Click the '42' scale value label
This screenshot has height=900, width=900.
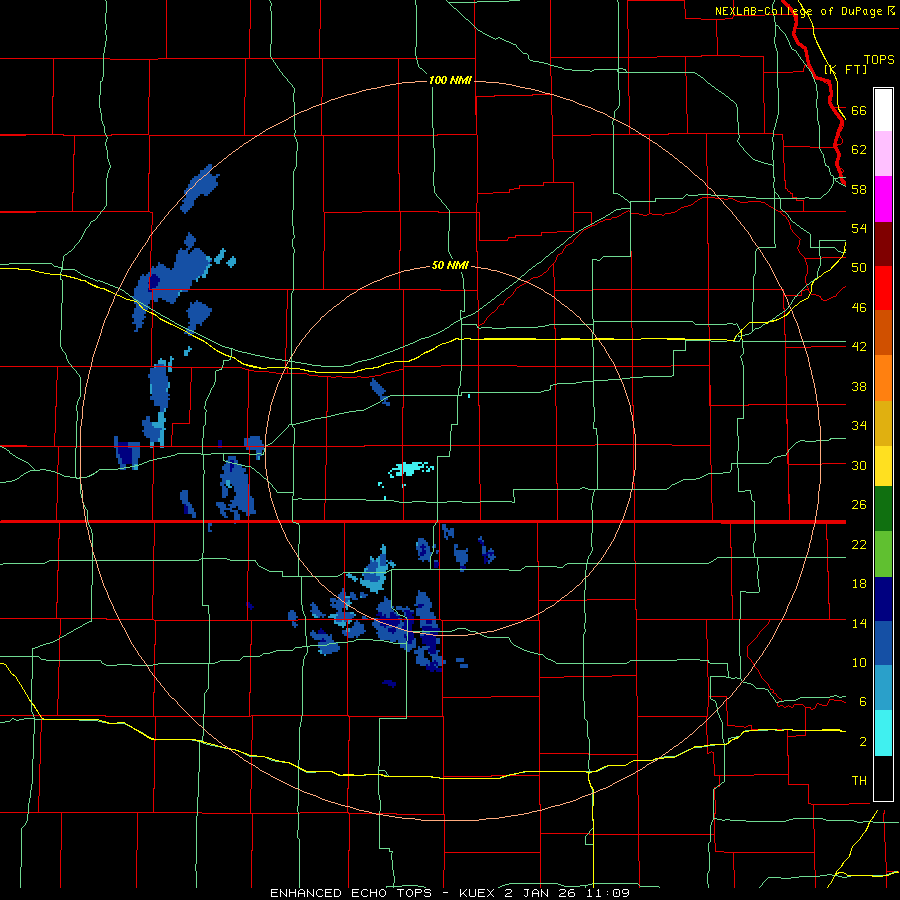859,346
